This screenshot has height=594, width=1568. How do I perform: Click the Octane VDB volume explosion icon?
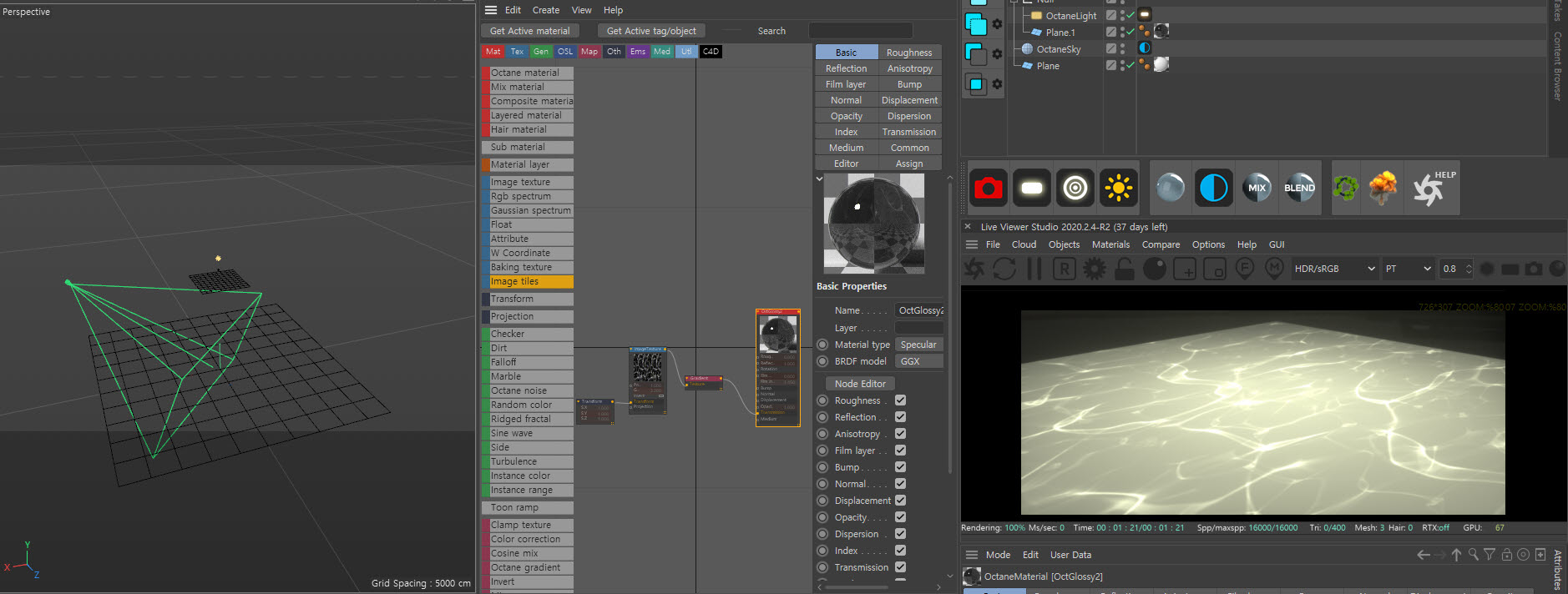[x=1383, y=188]
